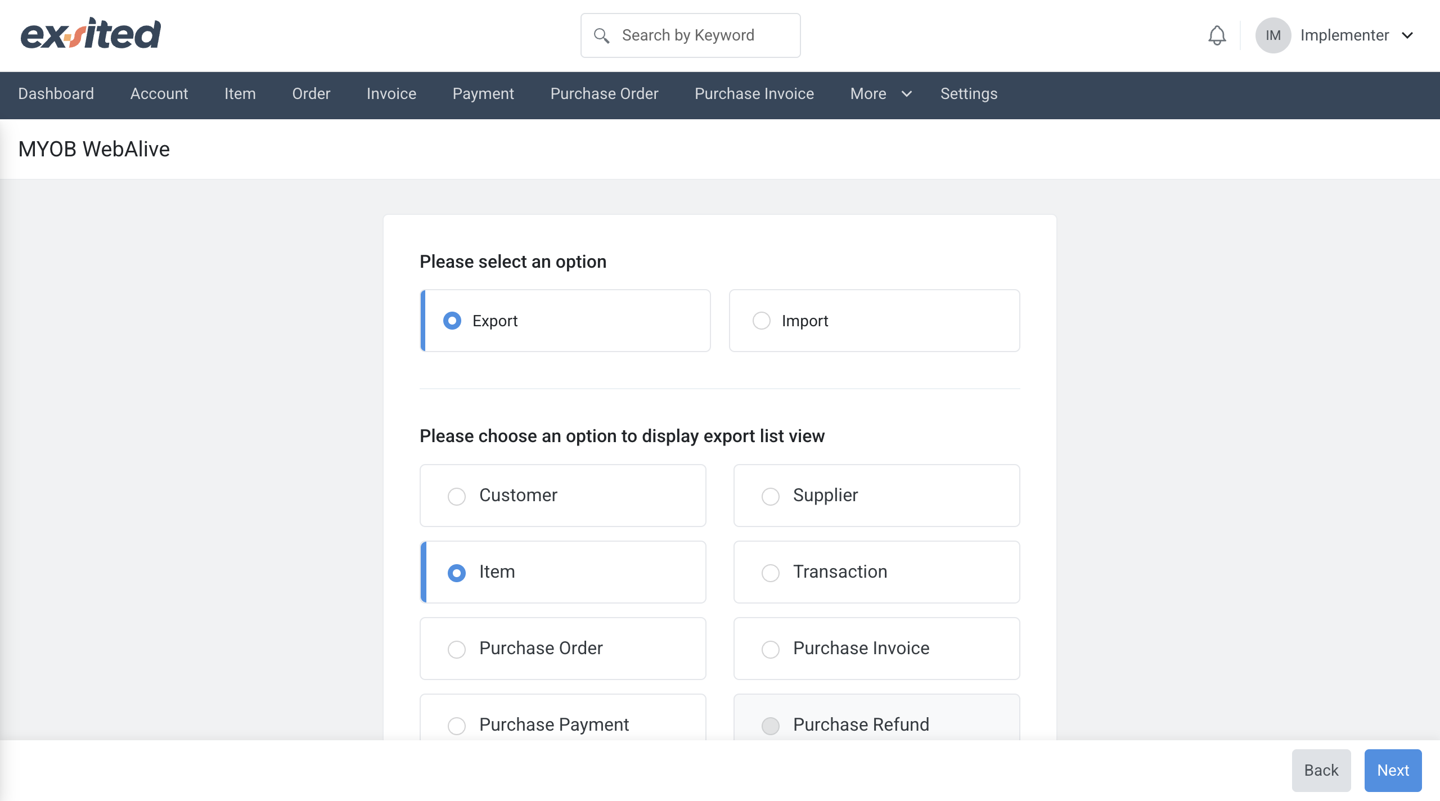Open the Order menu
This screenshot has height=801, width=1440.
click(311, 94)
